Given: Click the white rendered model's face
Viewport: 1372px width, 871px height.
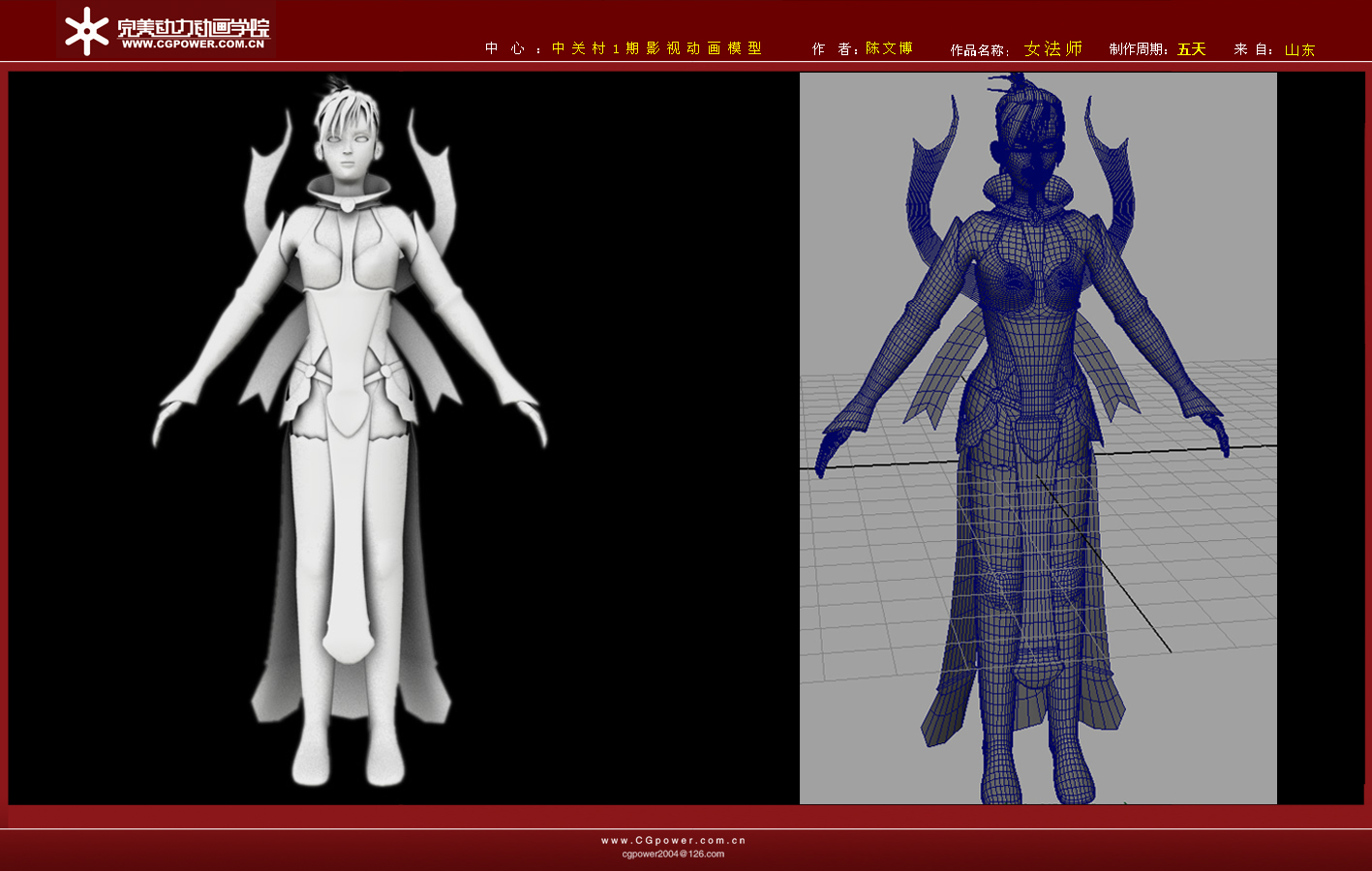Looking at the screenshot, I should point(345,150).
